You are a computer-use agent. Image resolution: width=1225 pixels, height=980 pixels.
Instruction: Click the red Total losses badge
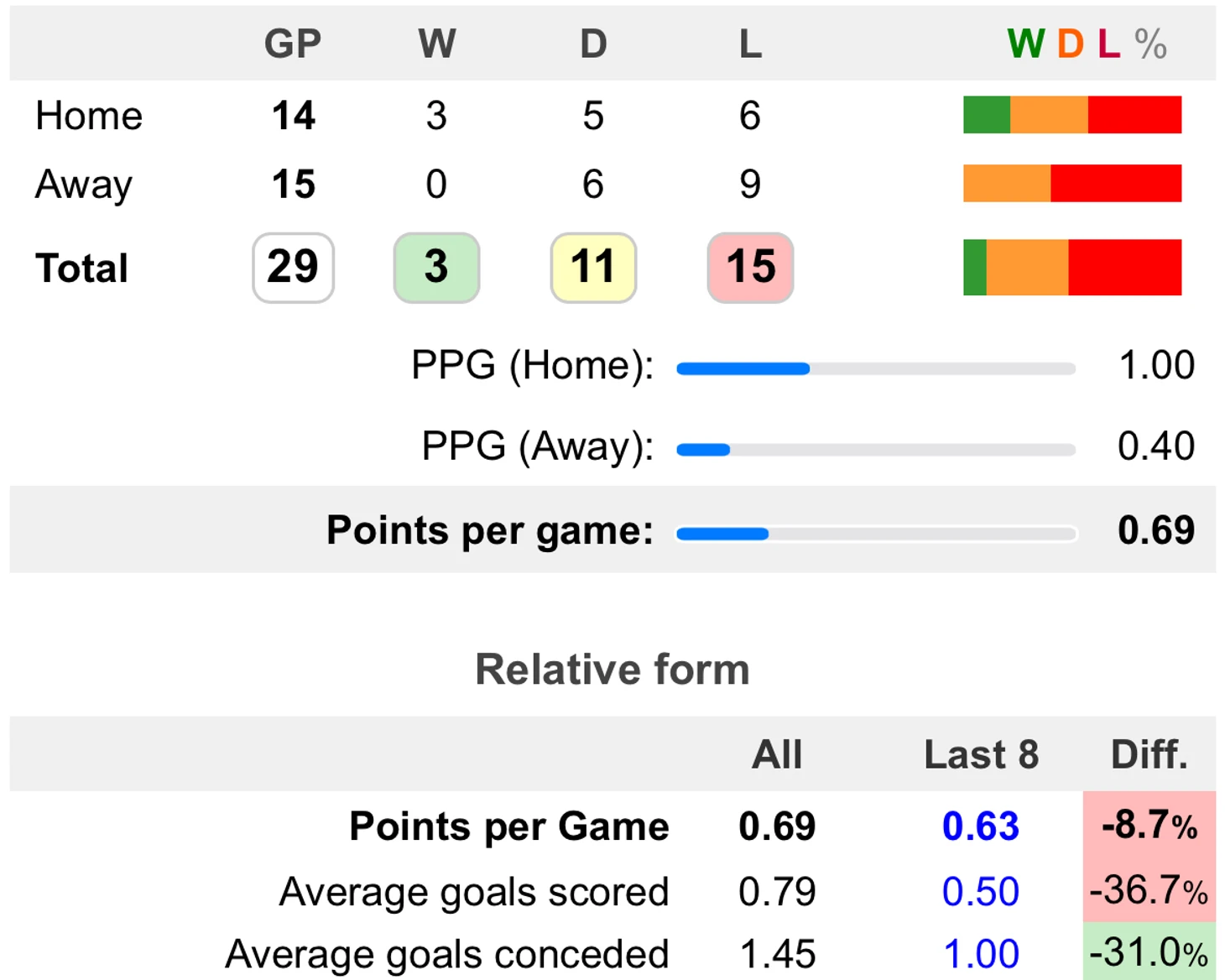(750, 268)
